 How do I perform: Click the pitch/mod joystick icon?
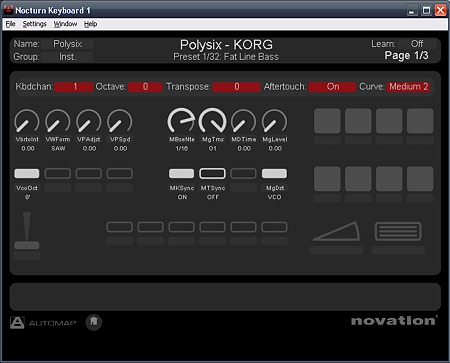[27, 231]
